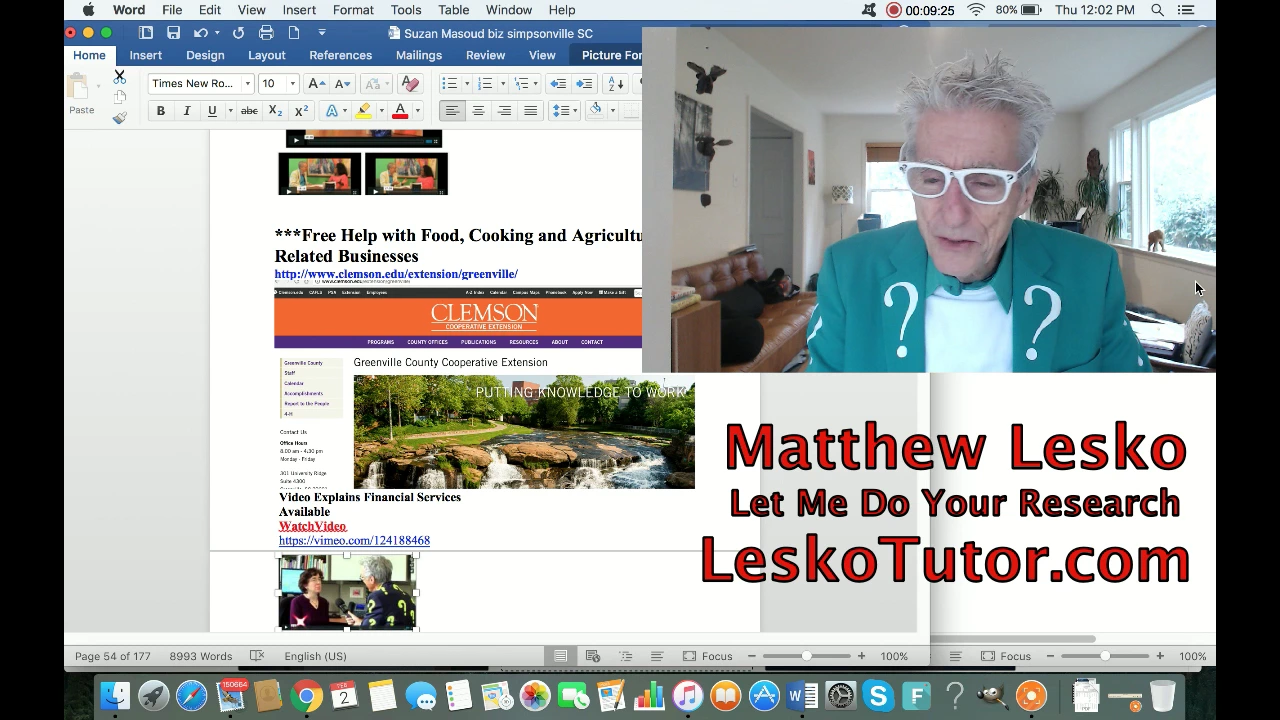Viewport: 1280px width, 720px height.
Task: Set paragraph alignment to left
Action: (452, 111)
